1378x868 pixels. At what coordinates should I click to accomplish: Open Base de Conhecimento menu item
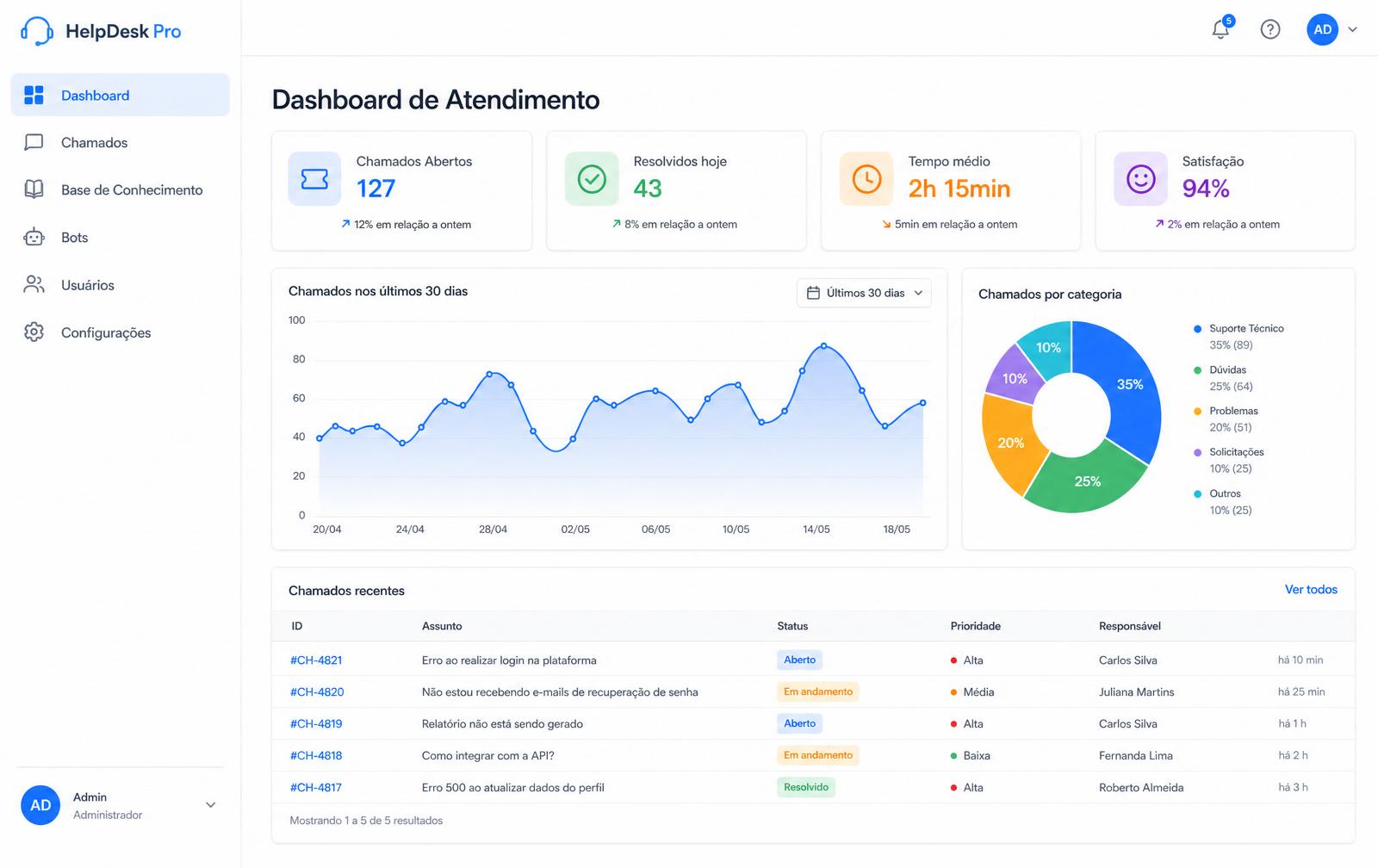(x=120, y=190)
